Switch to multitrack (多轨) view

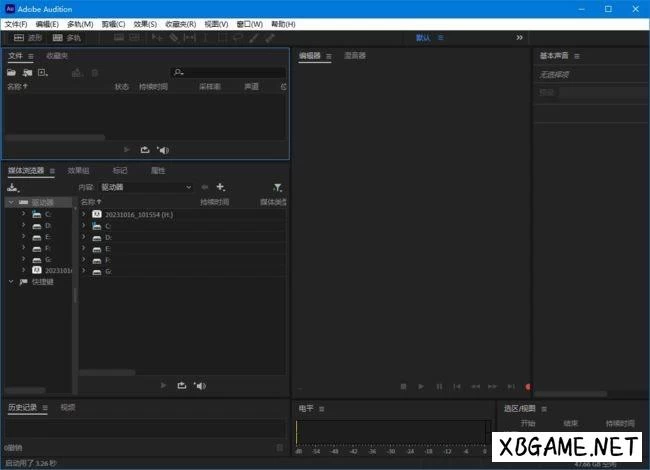point(67,37)
